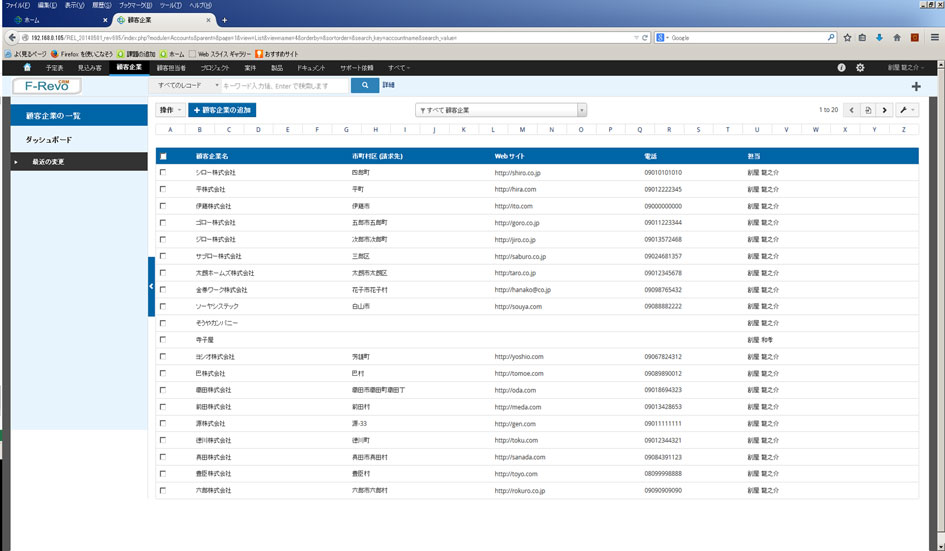Open the プロジェクト module tab

point(215,68)
